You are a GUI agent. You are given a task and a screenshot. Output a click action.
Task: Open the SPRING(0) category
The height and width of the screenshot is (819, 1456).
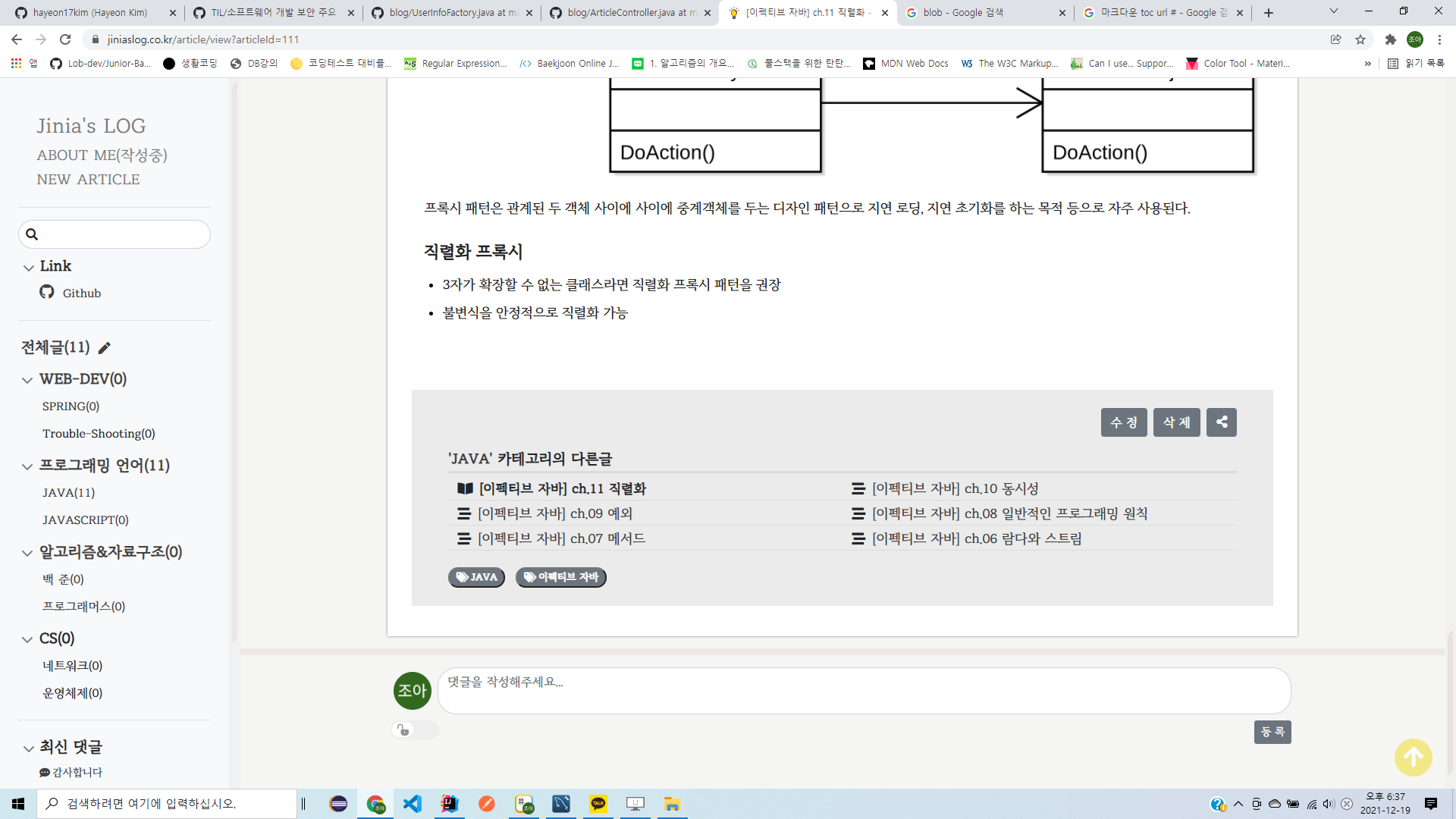[71, 406]
